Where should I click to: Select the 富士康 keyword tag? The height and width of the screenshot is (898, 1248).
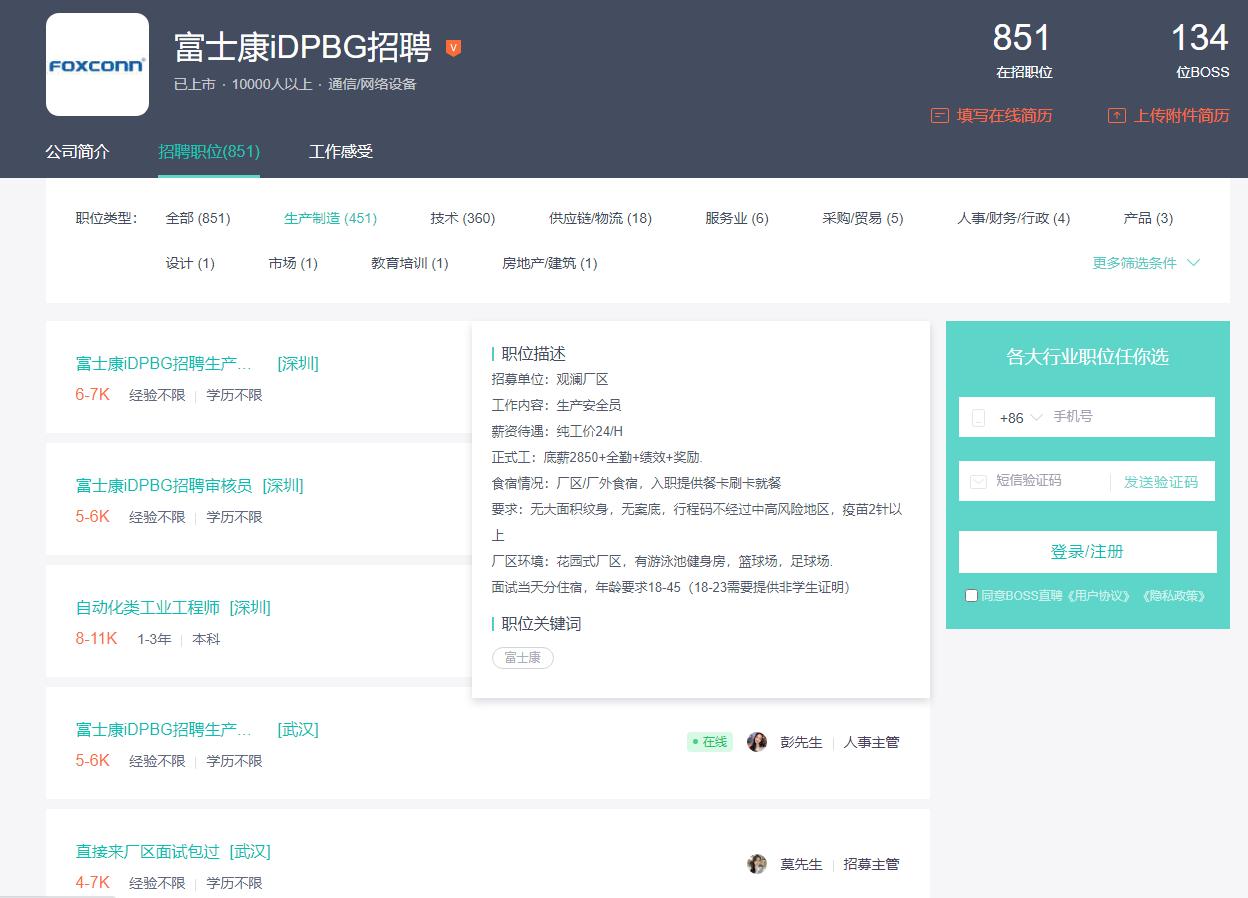point(523,658)
